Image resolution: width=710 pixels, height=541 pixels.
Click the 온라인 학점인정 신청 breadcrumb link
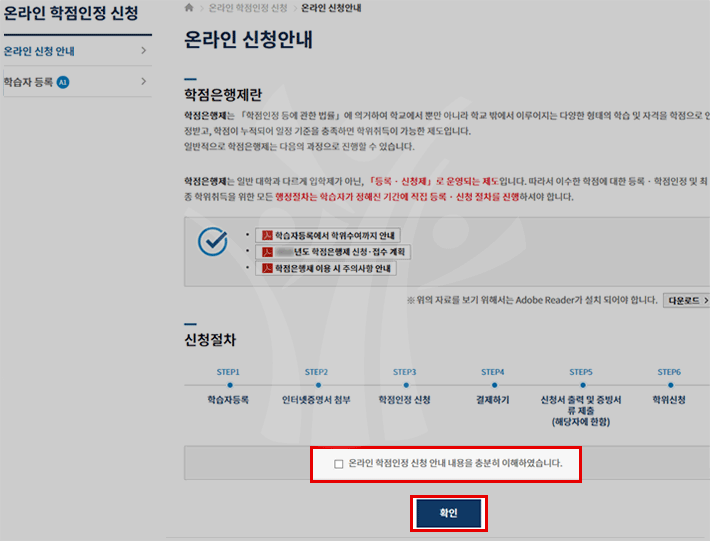pos(247,8)
